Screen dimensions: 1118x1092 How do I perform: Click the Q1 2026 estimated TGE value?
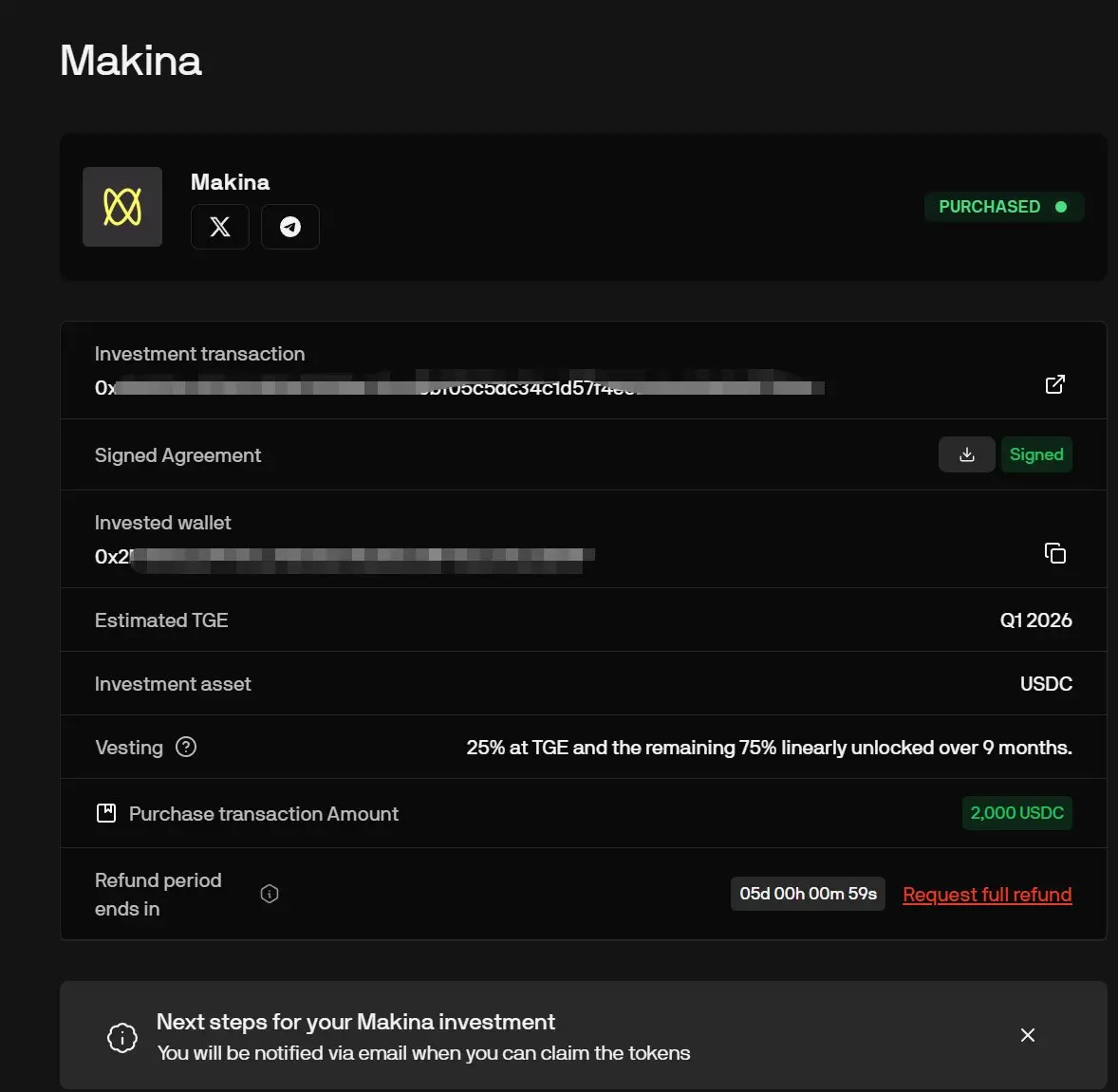[x=1035, y=620]
